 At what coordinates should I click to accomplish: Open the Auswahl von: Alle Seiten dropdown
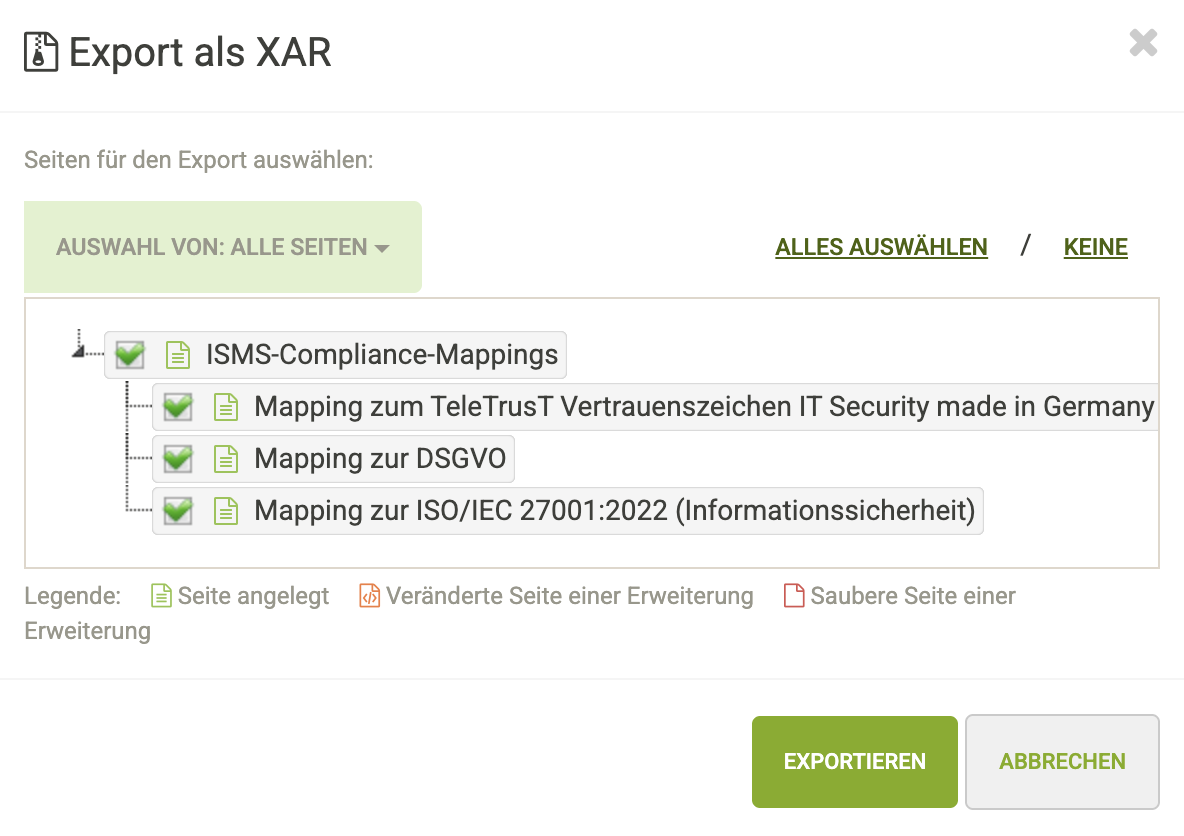[x=222, y=247]
